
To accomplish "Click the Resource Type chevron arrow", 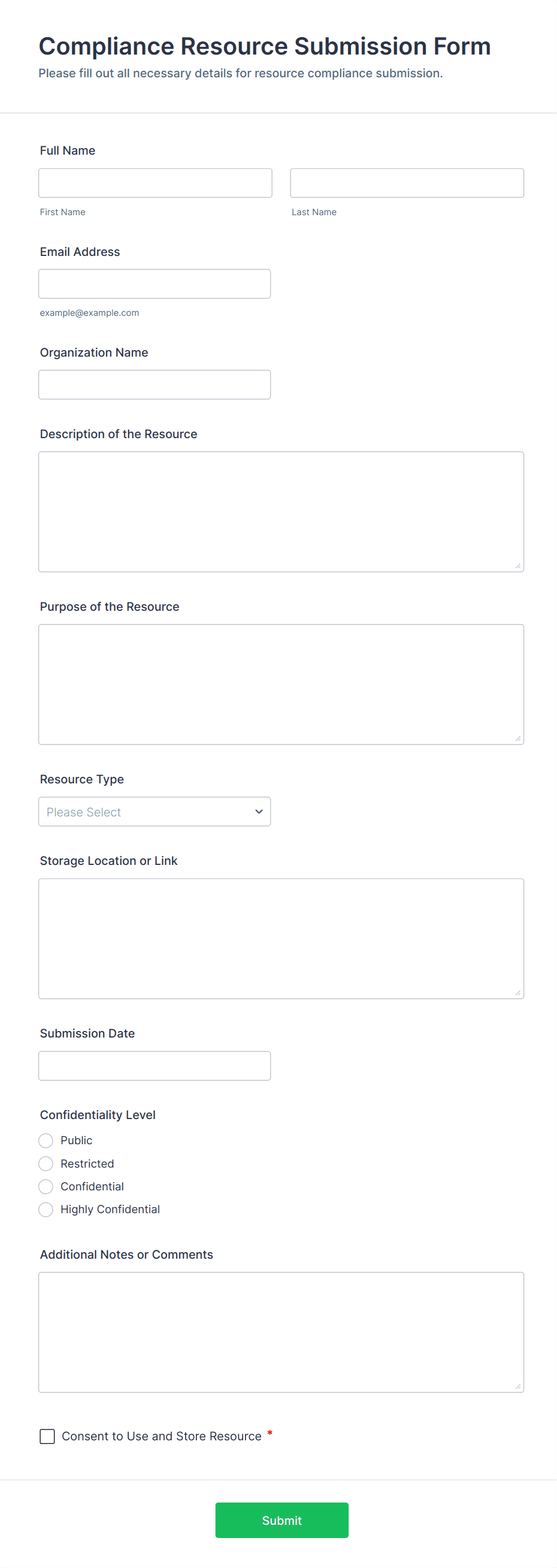I will tap(259, 812).
